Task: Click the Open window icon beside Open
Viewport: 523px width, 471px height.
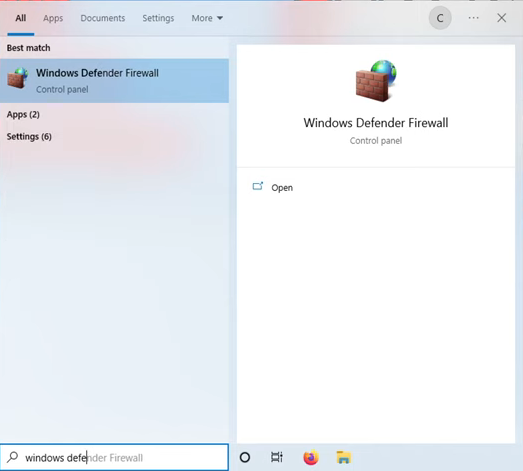Action: pos(258,186)
